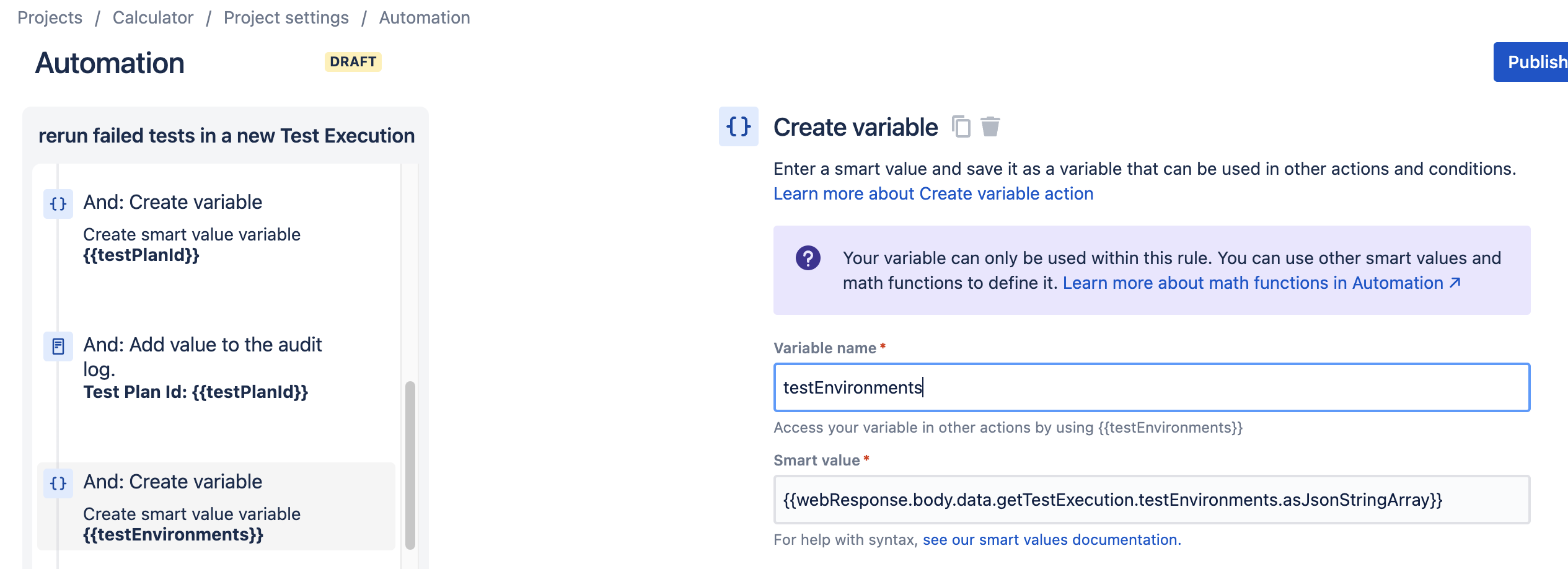
Task: Publish the automation rule
Action: click(x=1531, y=62)
